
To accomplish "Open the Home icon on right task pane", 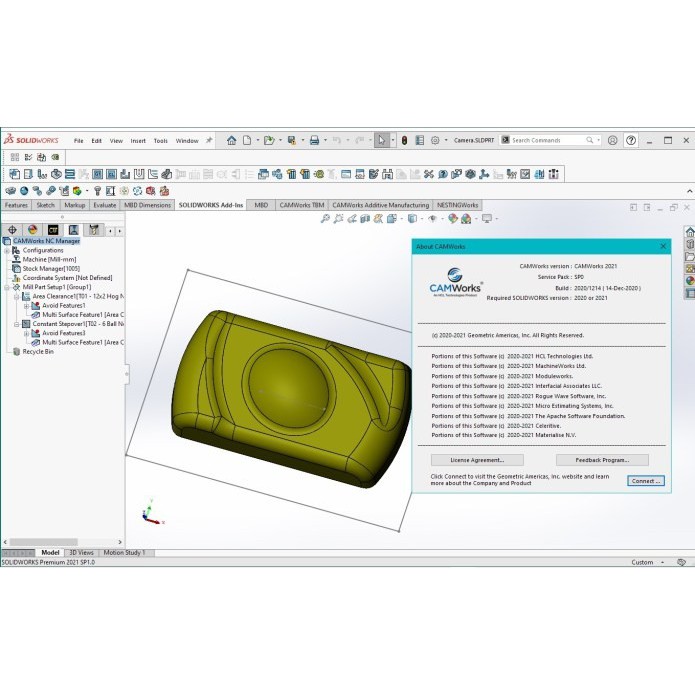I will pyautogui.click(x=690, y=232).
